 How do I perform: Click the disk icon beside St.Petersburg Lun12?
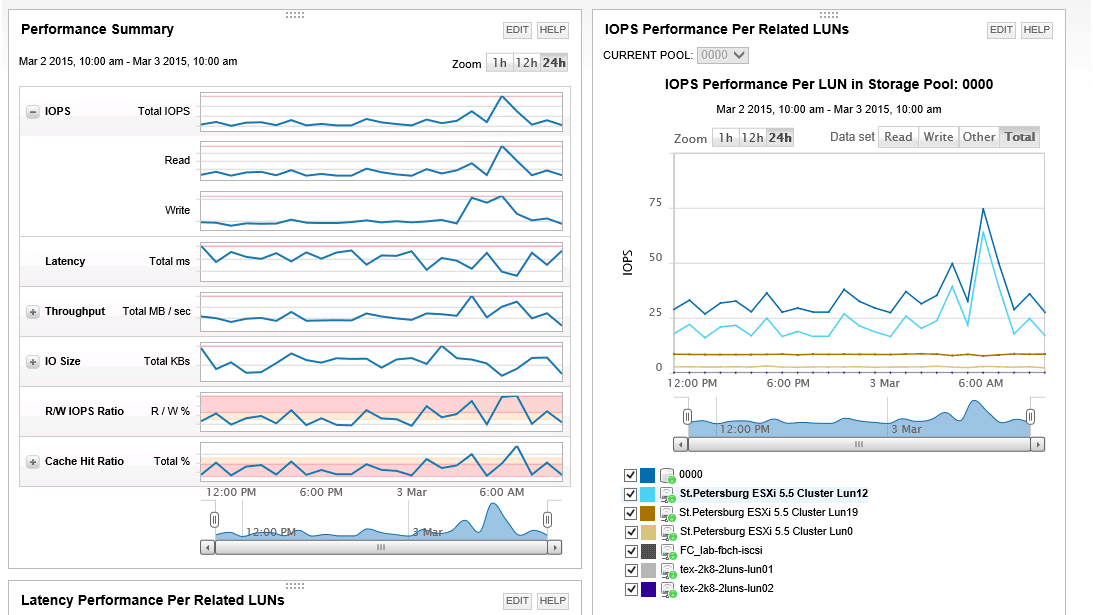(x=668, y=492)
